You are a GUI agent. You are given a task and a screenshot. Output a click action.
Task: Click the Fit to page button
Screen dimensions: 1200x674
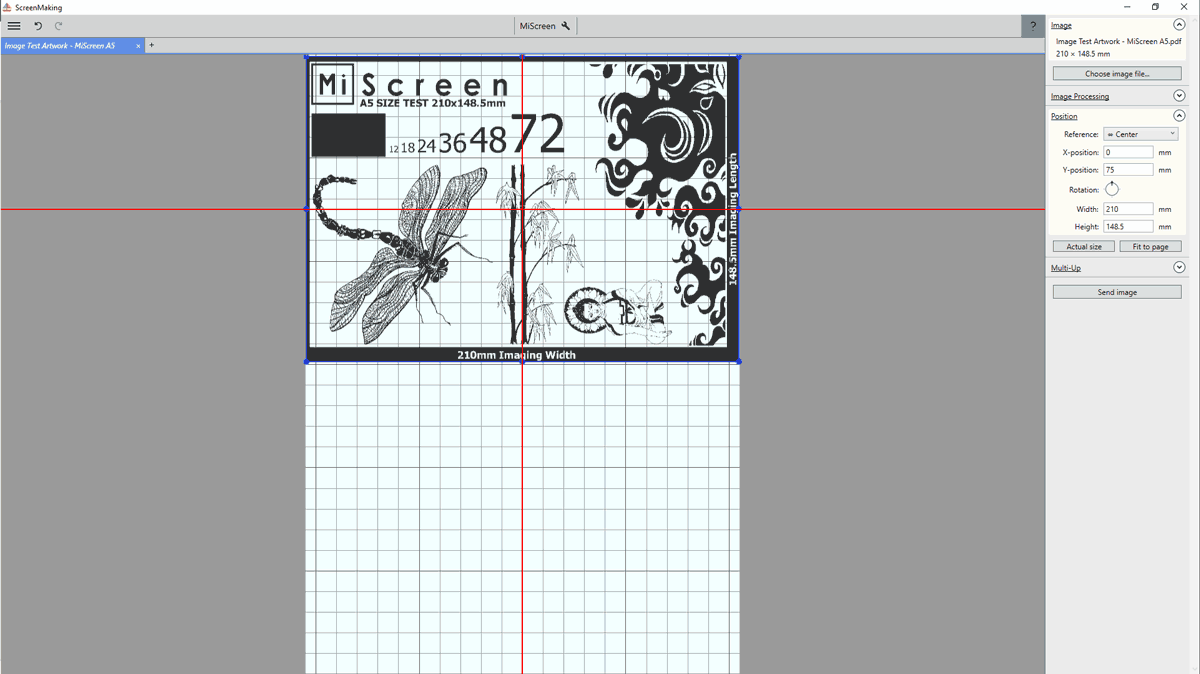[1150, 246]
